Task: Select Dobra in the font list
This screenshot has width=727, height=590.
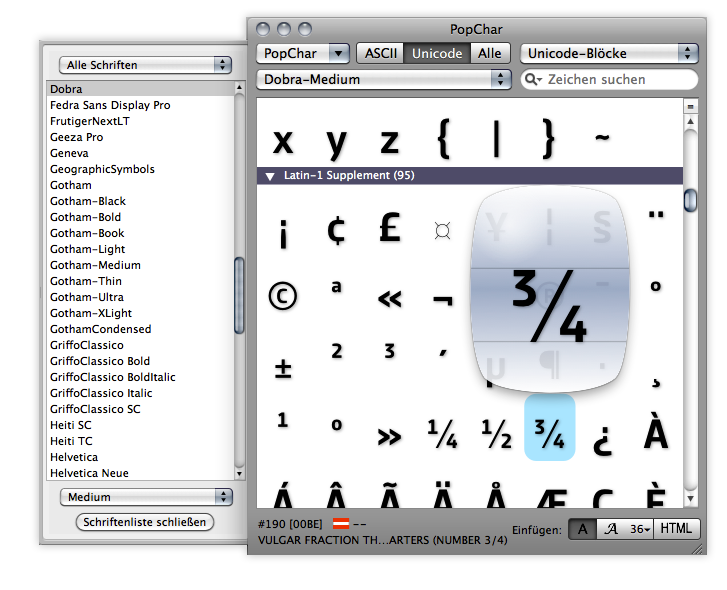Action: [140, 89]
